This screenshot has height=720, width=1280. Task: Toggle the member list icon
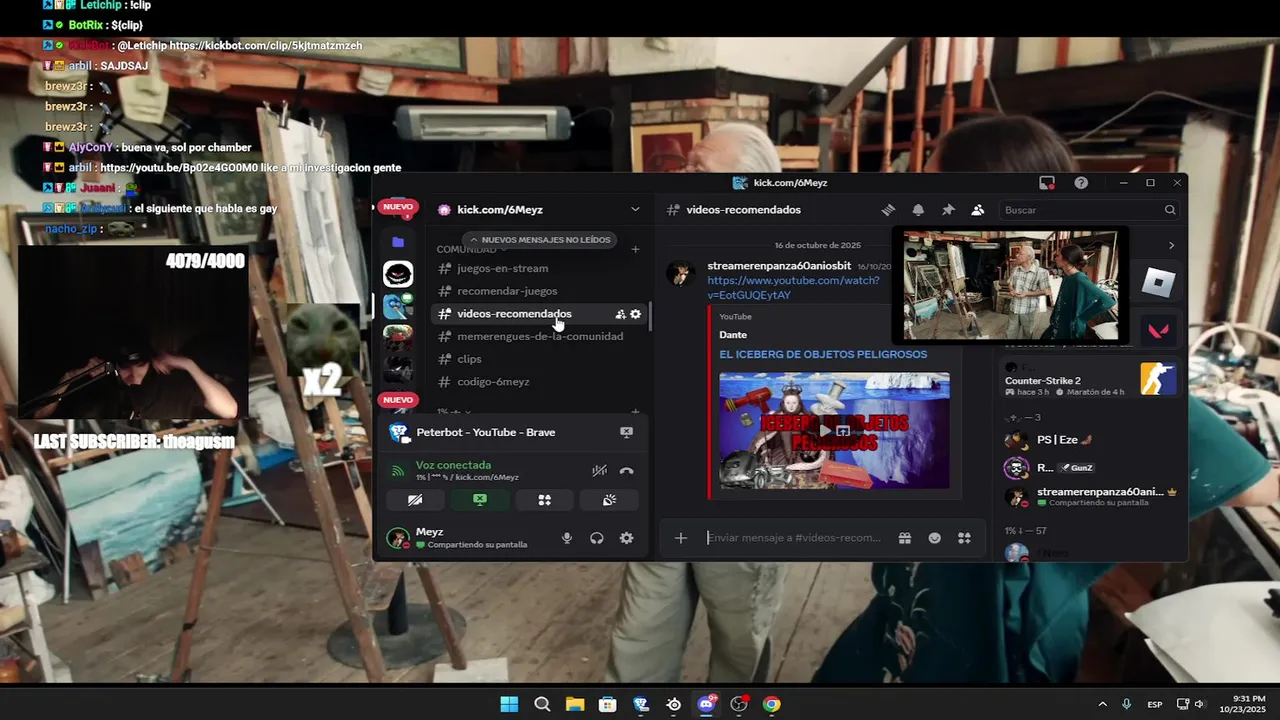978,210
